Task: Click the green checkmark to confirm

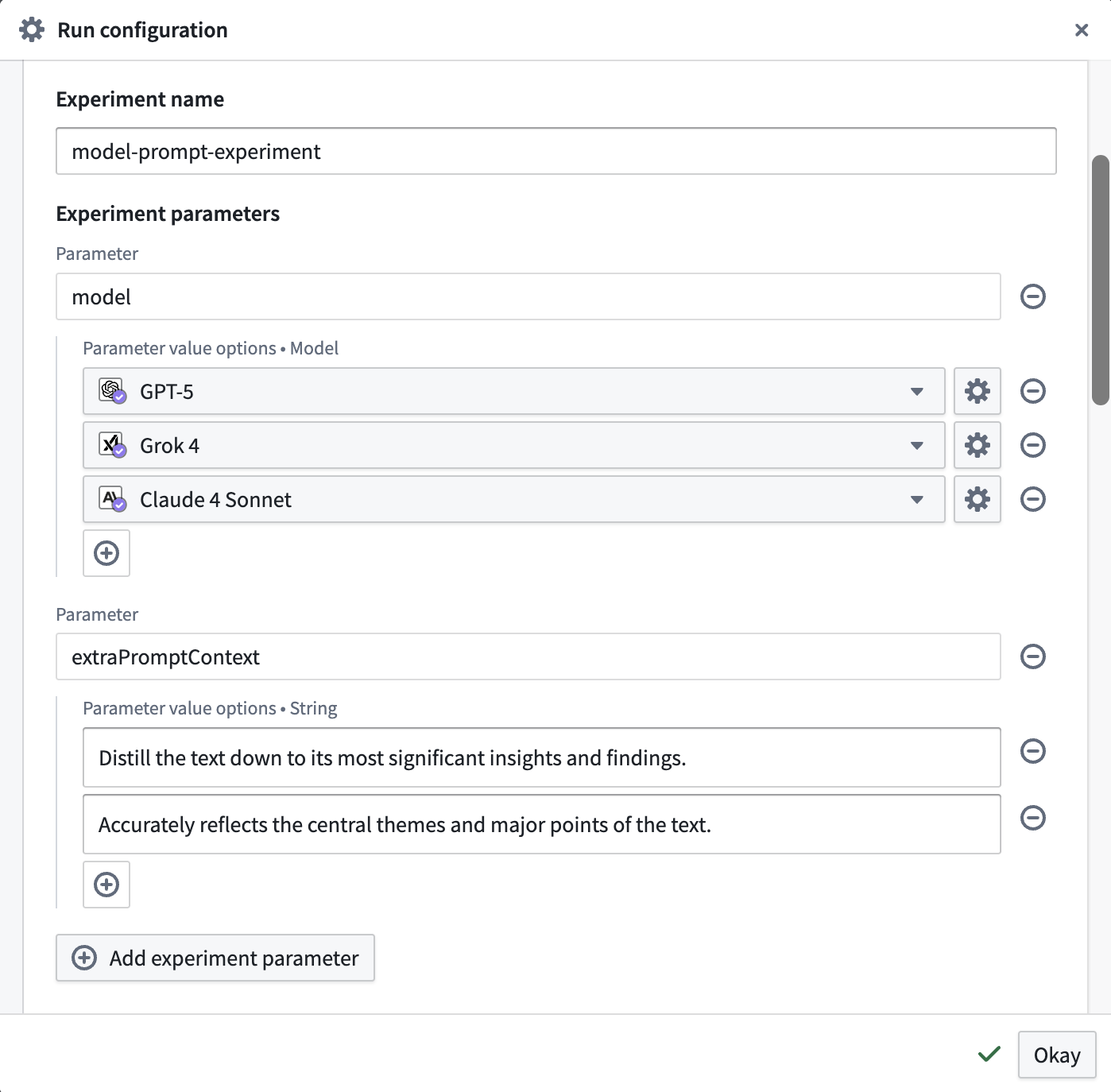Action: point(989,1055)
